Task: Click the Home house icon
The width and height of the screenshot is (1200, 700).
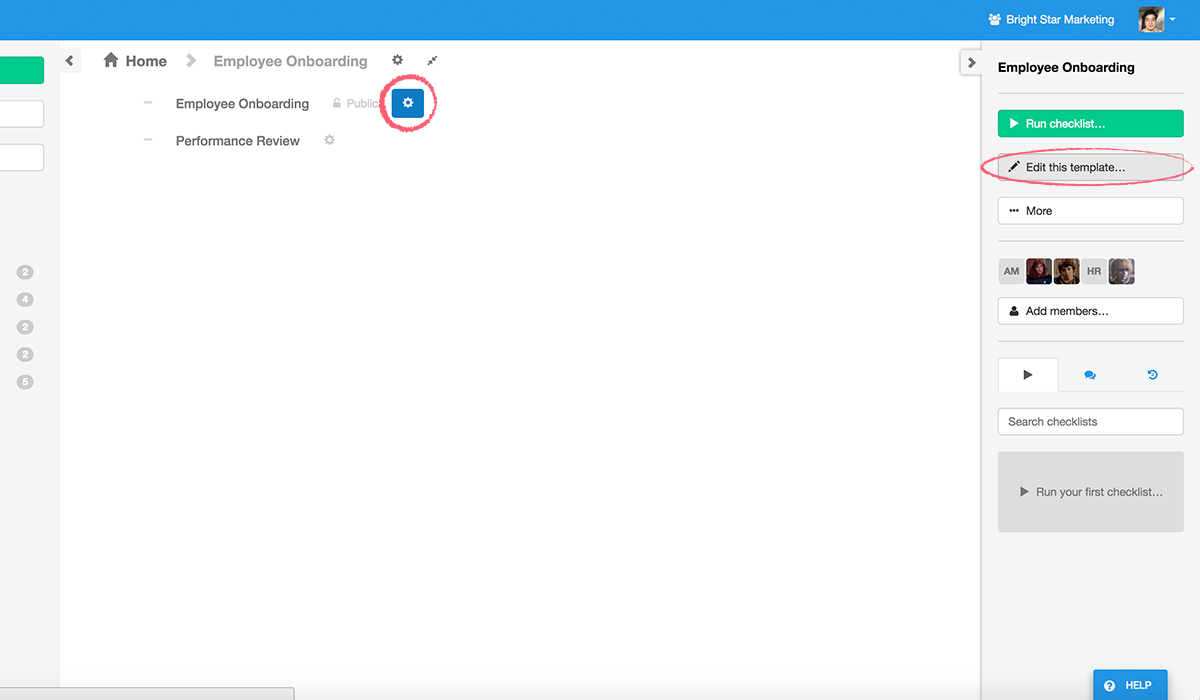Action: (111, 61)
